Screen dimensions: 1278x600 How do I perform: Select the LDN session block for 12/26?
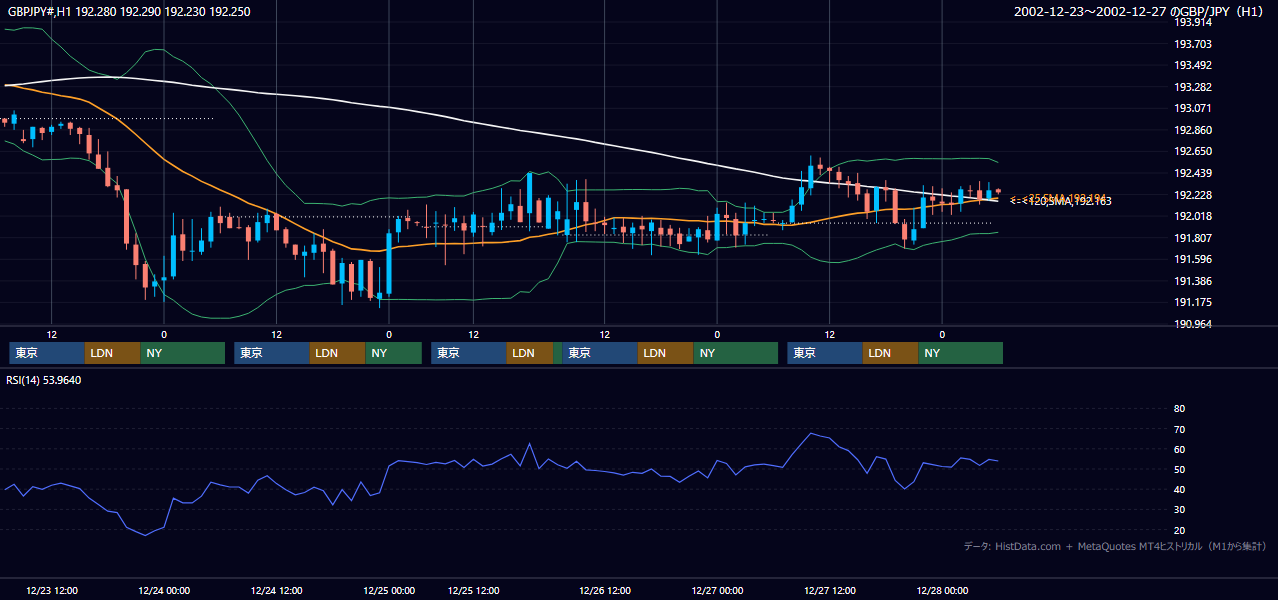point(665,353)
